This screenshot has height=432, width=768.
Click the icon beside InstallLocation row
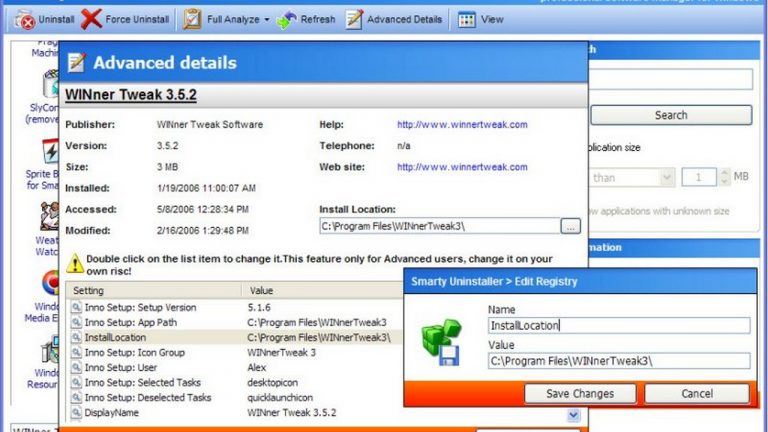tap(76, 337)
